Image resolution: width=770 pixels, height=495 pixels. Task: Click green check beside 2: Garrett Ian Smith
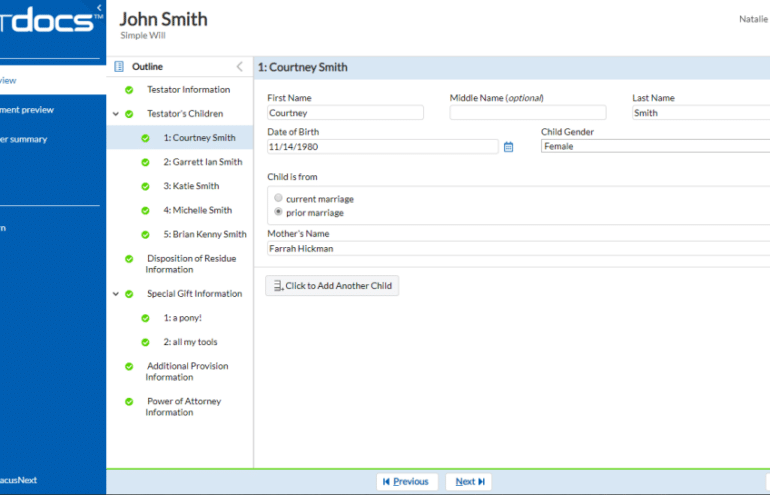145,162
